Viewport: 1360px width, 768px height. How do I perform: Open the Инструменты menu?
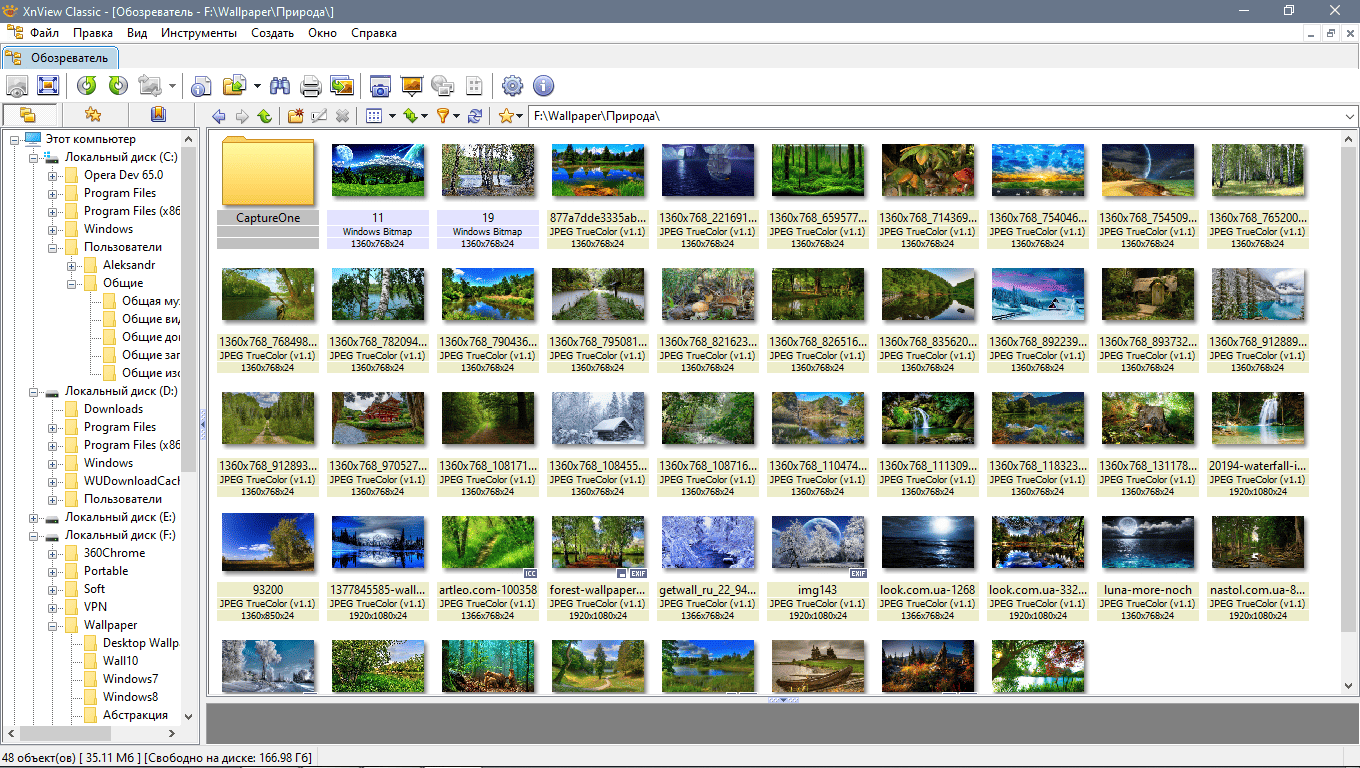[199, 33]
